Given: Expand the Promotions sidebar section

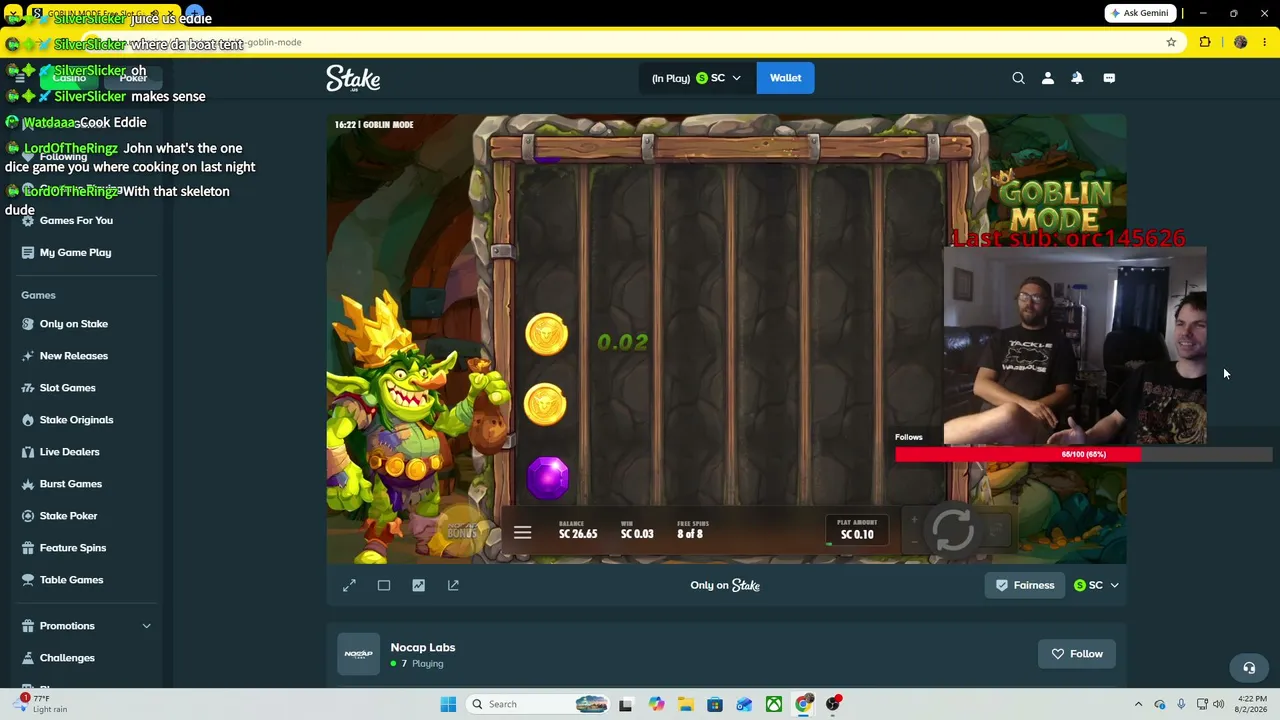Looking at the screenshot, I should click(146, 626).
